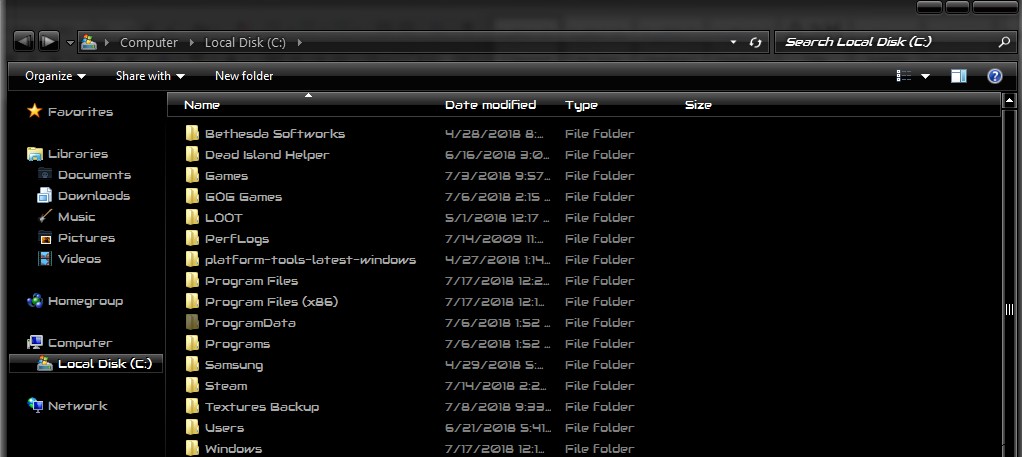Open Music library in sidebar

[76, 217]
